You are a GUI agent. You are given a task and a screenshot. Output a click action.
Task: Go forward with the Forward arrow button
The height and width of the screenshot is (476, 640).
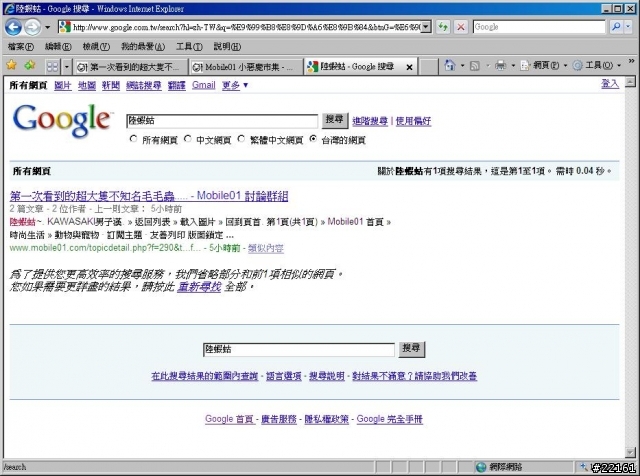click(32, 27)
